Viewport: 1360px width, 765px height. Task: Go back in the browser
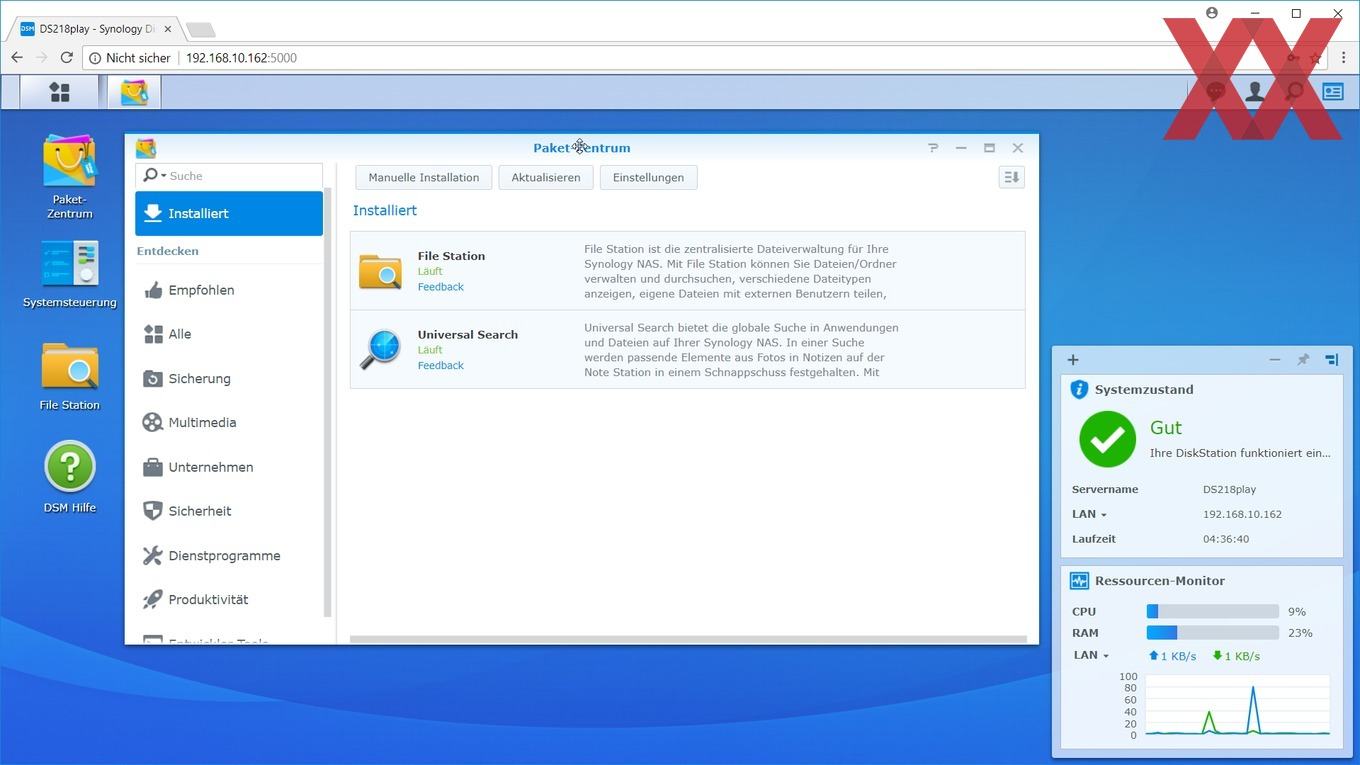tap(17, 58)
